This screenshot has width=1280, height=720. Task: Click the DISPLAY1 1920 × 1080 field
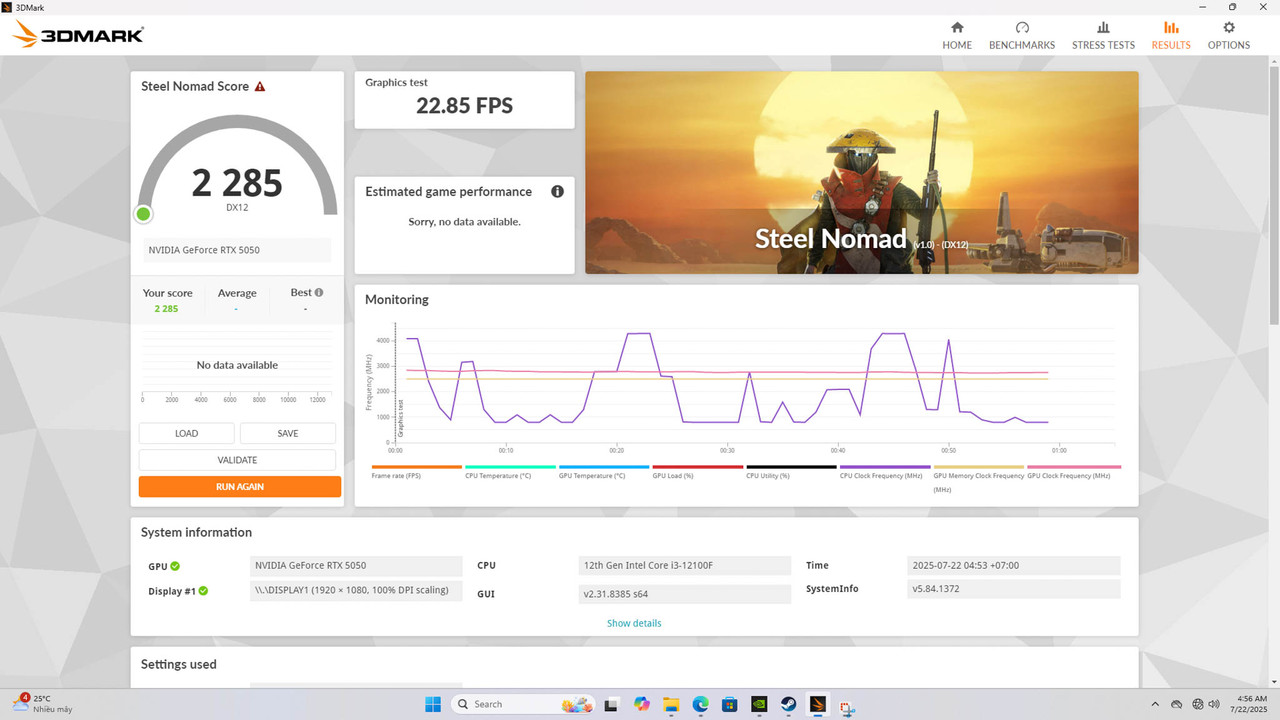pyautogui.click(x=356, y=591)
